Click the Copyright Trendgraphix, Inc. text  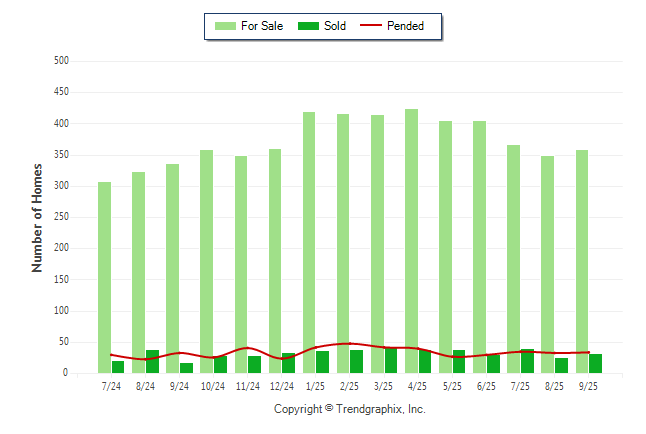349,410
